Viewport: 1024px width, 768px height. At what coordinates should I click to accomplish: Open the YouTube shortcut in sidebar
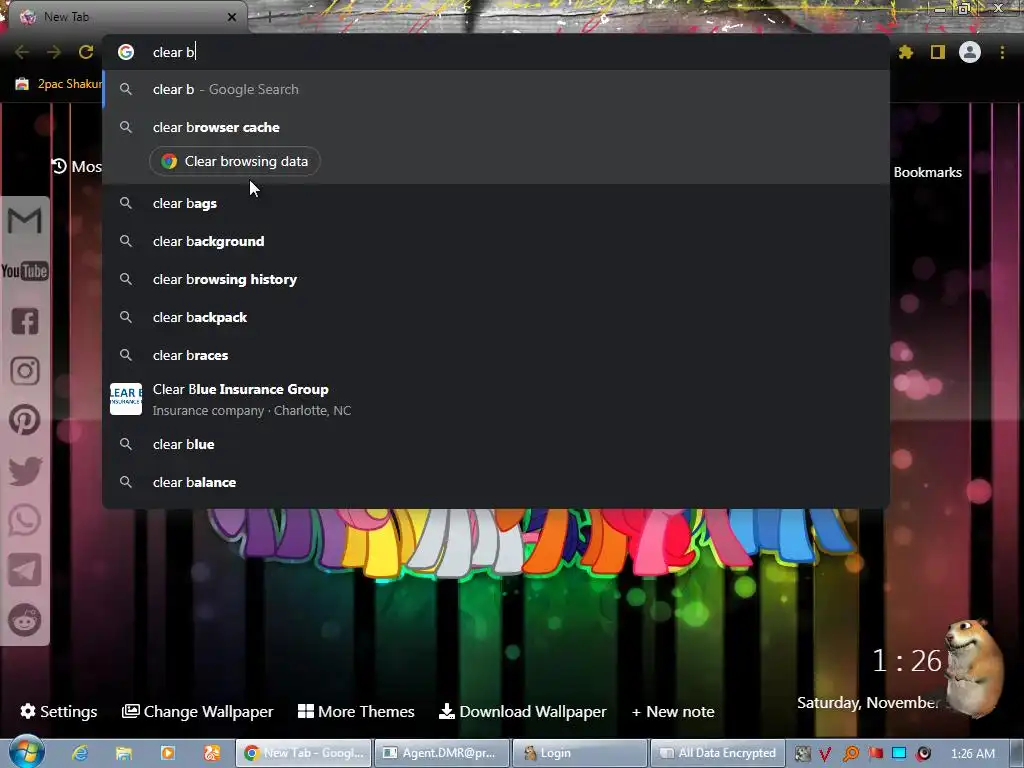tap(25, 270)
